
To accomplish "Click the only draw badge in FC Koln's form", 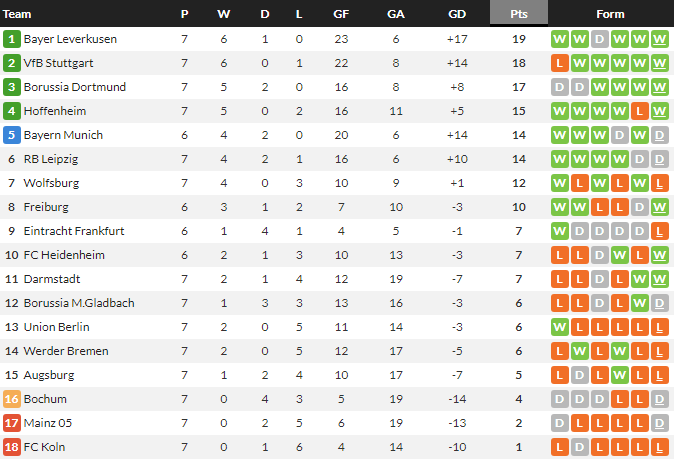I will click(x=579, y=447).
